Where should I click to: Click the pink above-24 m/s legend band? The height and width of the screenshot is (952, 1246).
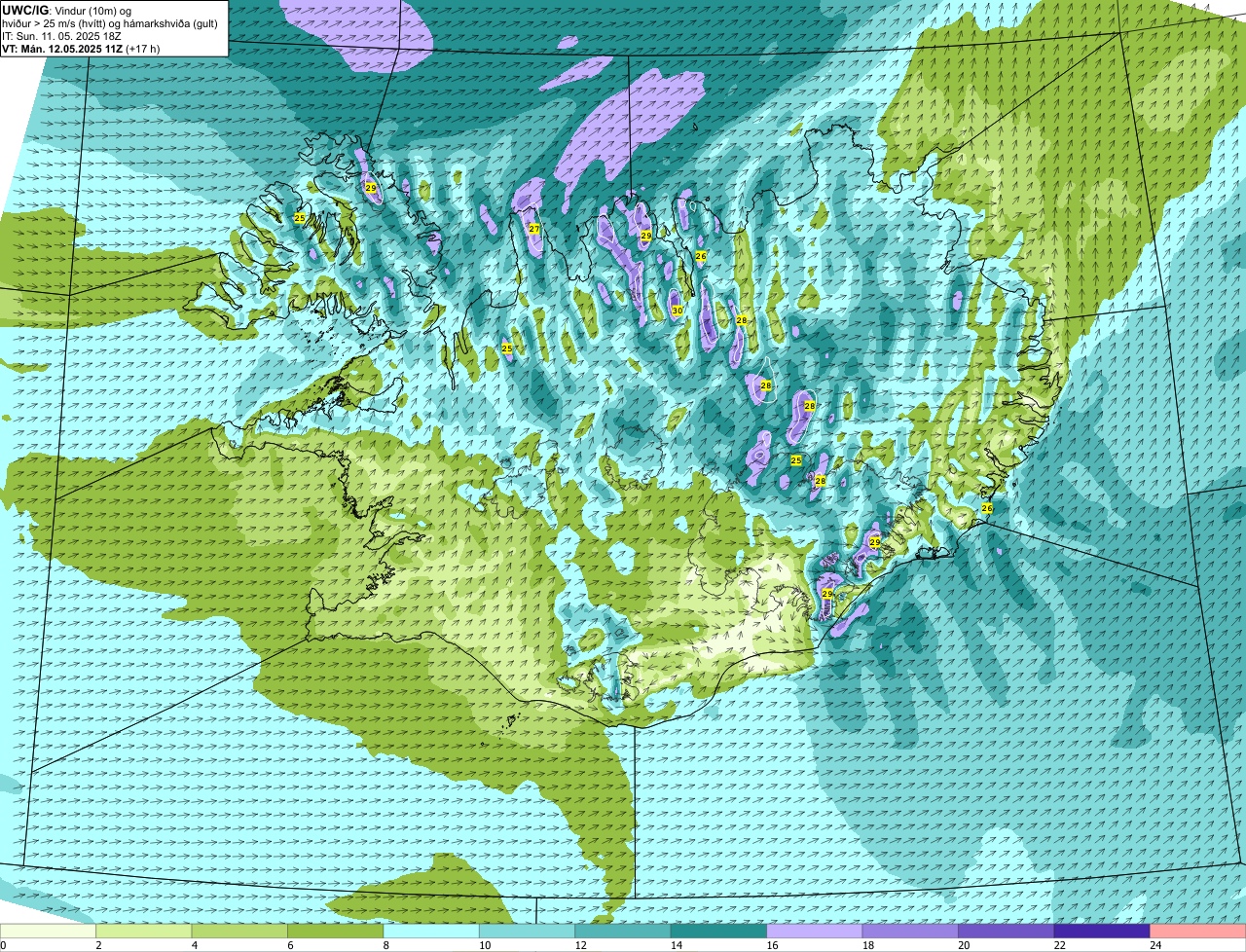(1198, 931)
